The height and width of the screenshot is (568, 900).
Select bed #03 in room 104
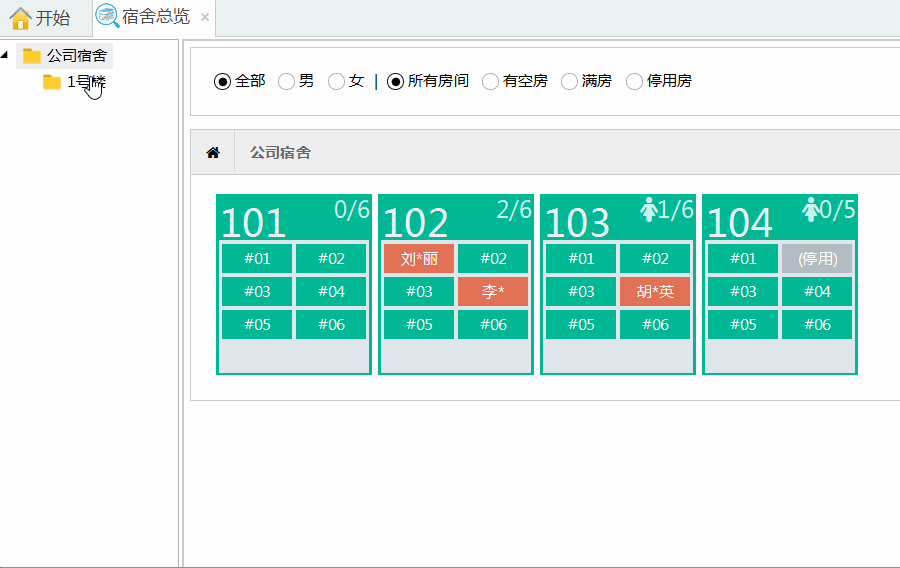pos(743,291)
